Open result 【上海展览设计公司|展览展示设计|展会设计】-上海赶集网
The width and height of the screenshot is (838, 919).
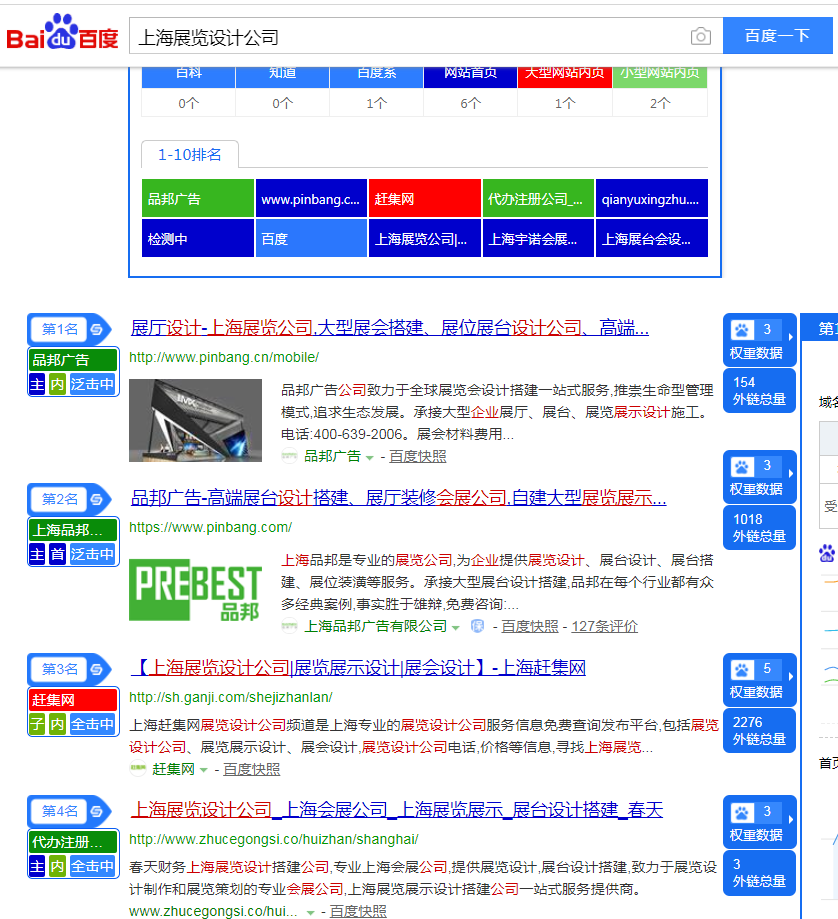[358, 668]
